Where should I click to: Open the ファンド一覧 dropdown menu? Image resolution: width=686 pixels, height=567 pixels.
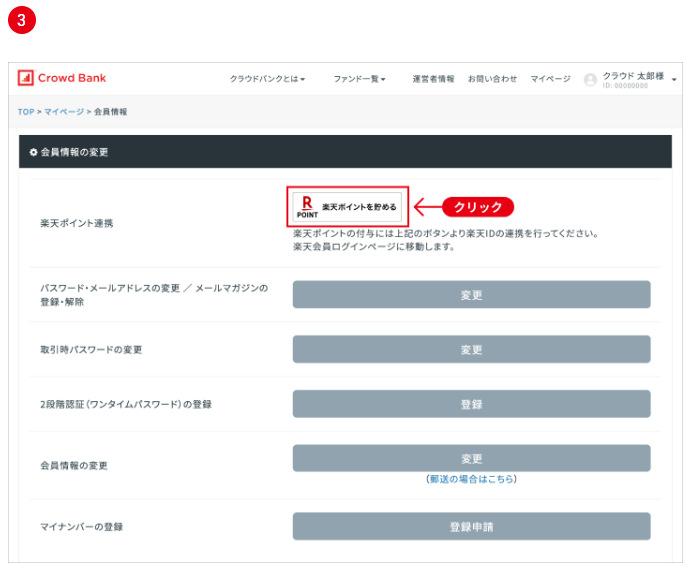point(359,79)
